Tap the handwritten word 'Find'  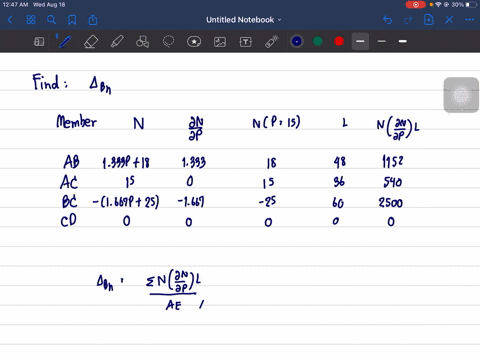pos(46,82)
